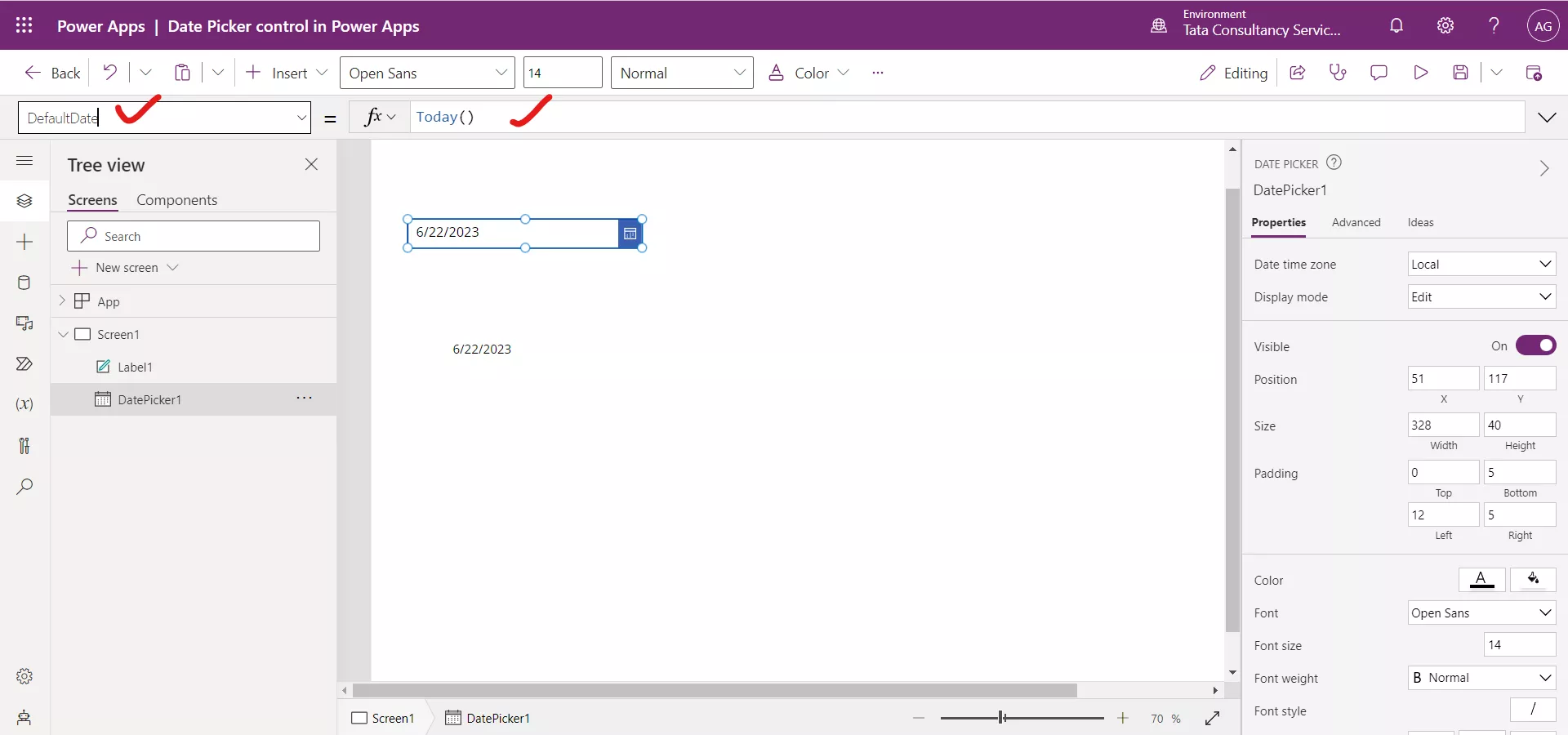Image resolution: width=1568 pixels, height=735 pixels.
Task: Switch to the Advanced tab
Action: [x=1356, y=222]
